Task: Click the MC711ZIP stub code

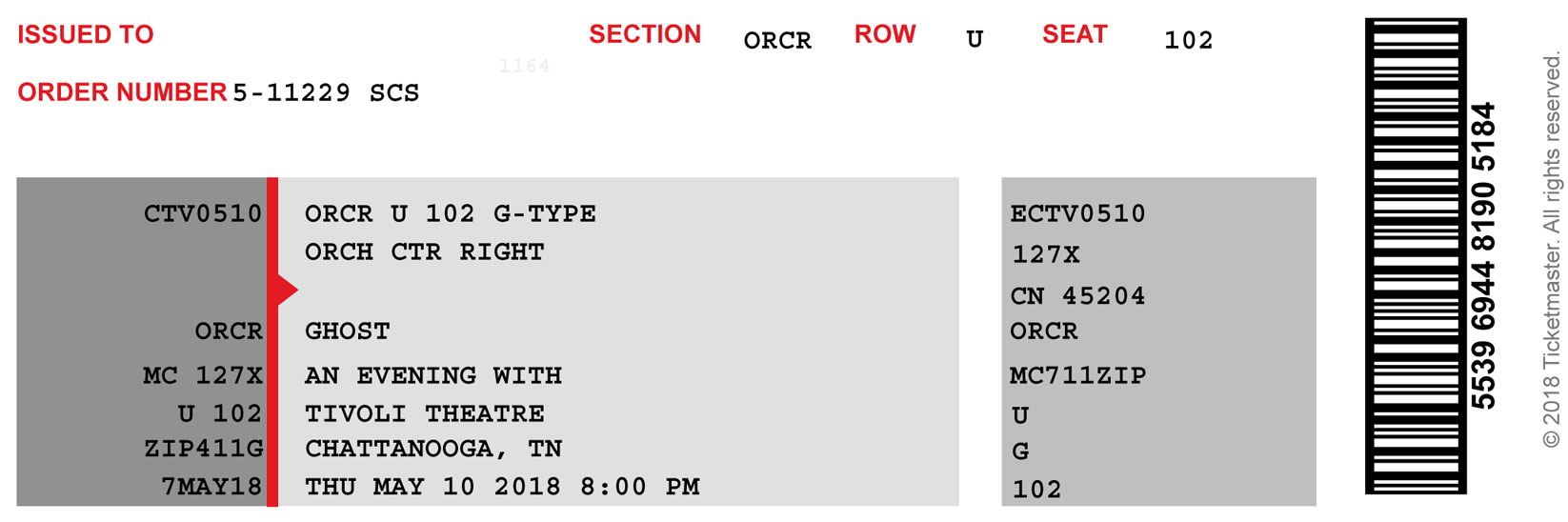Action: [x=1077, y=375]
